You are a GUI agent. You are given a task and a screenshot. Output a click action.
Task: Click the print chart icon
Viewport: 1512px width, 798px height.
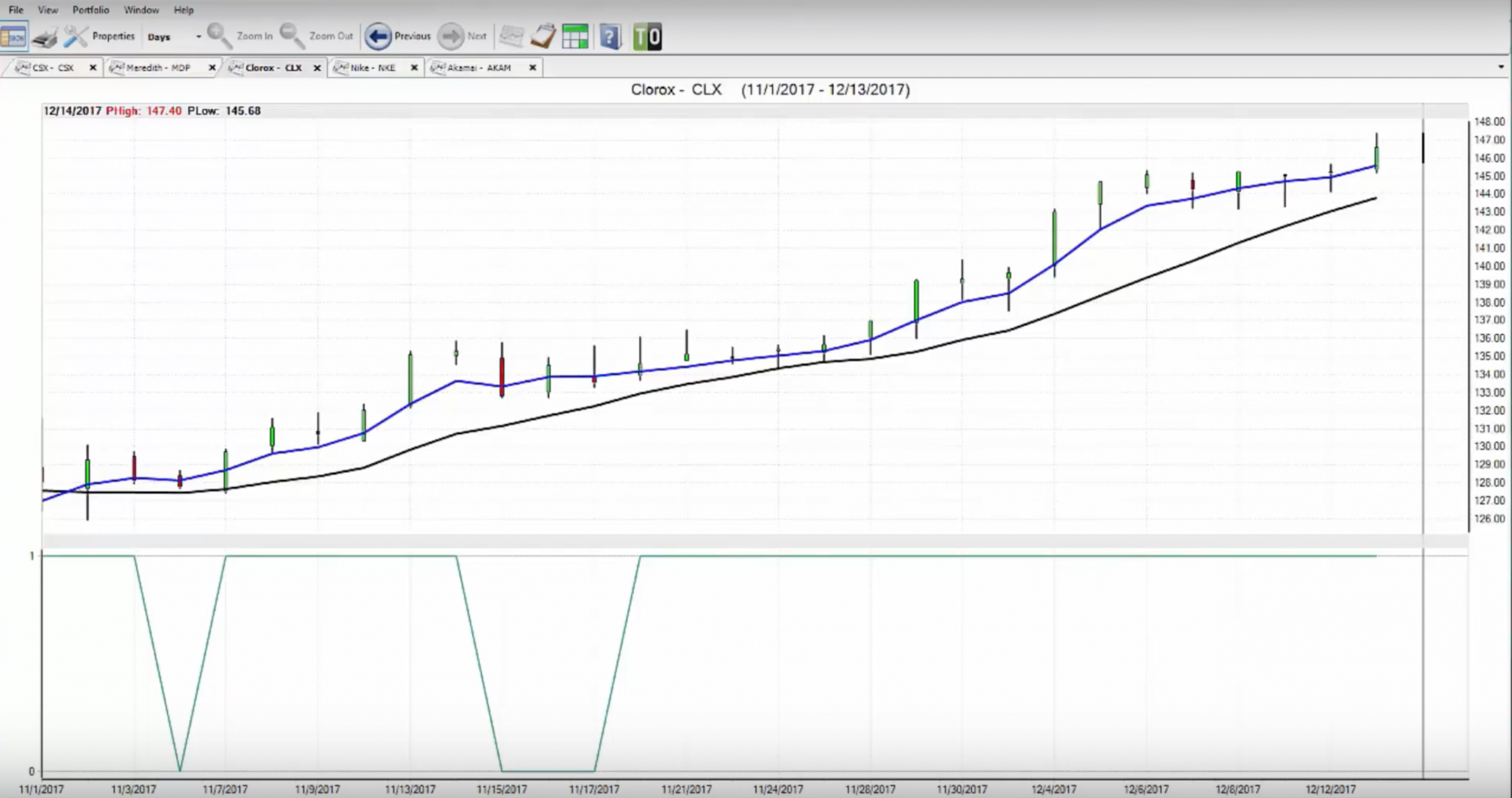point(45,37)
